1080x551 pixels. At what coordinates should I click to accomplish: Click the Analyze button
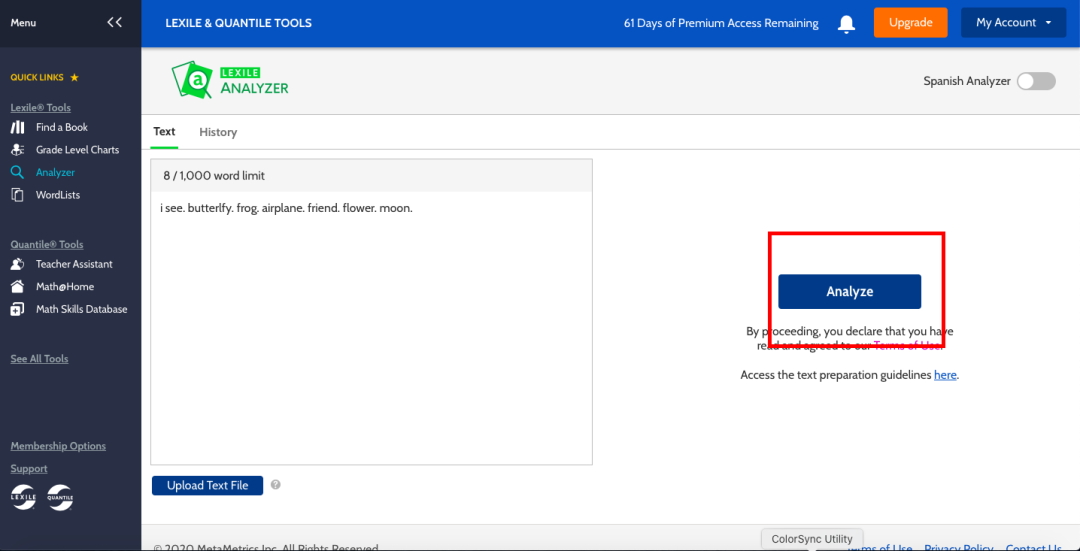tap(849, 291)
